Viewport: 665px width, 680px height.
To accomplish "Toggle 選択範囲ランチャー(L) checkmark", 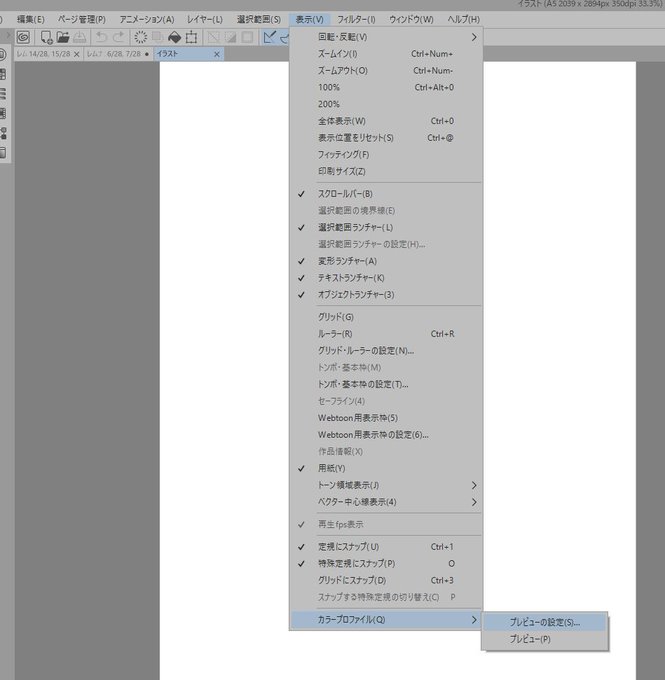I will point(386,228).
